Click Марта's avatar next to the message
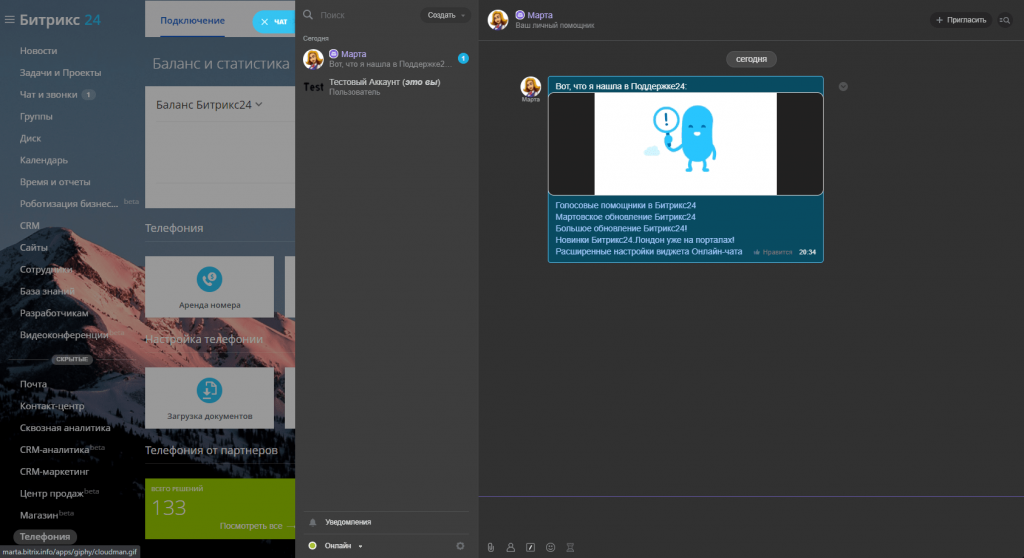The image size is (1024, 558). point(530,86)
